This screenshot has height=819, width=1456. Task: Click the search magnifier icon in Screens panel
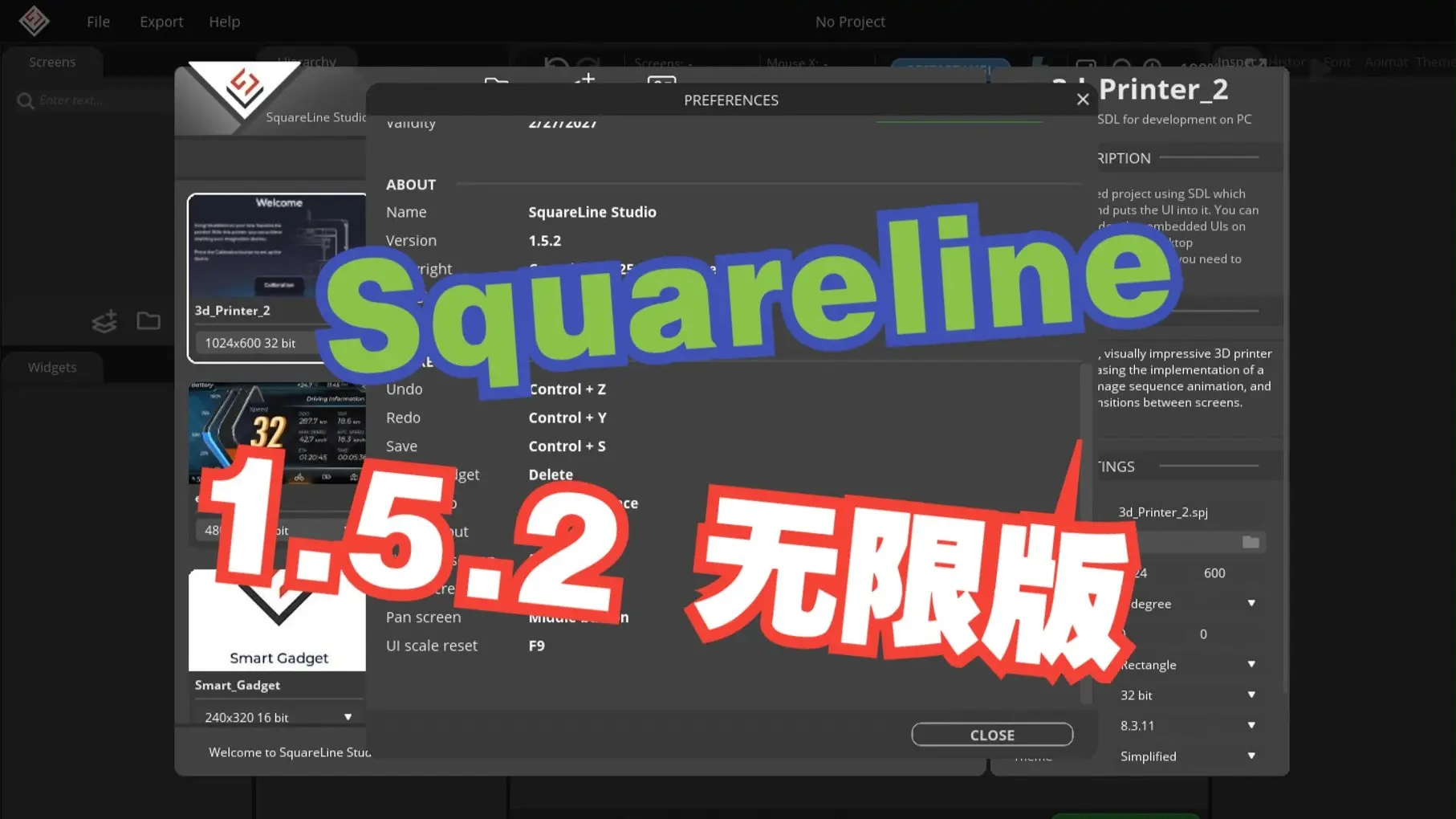point(25,100)
